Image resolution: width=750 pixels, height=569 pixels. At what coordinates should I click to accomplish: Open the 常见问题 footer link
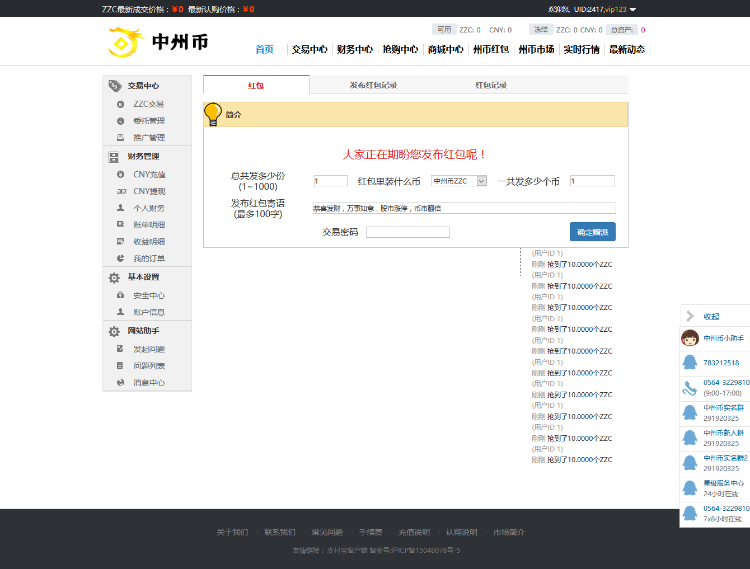328,532
